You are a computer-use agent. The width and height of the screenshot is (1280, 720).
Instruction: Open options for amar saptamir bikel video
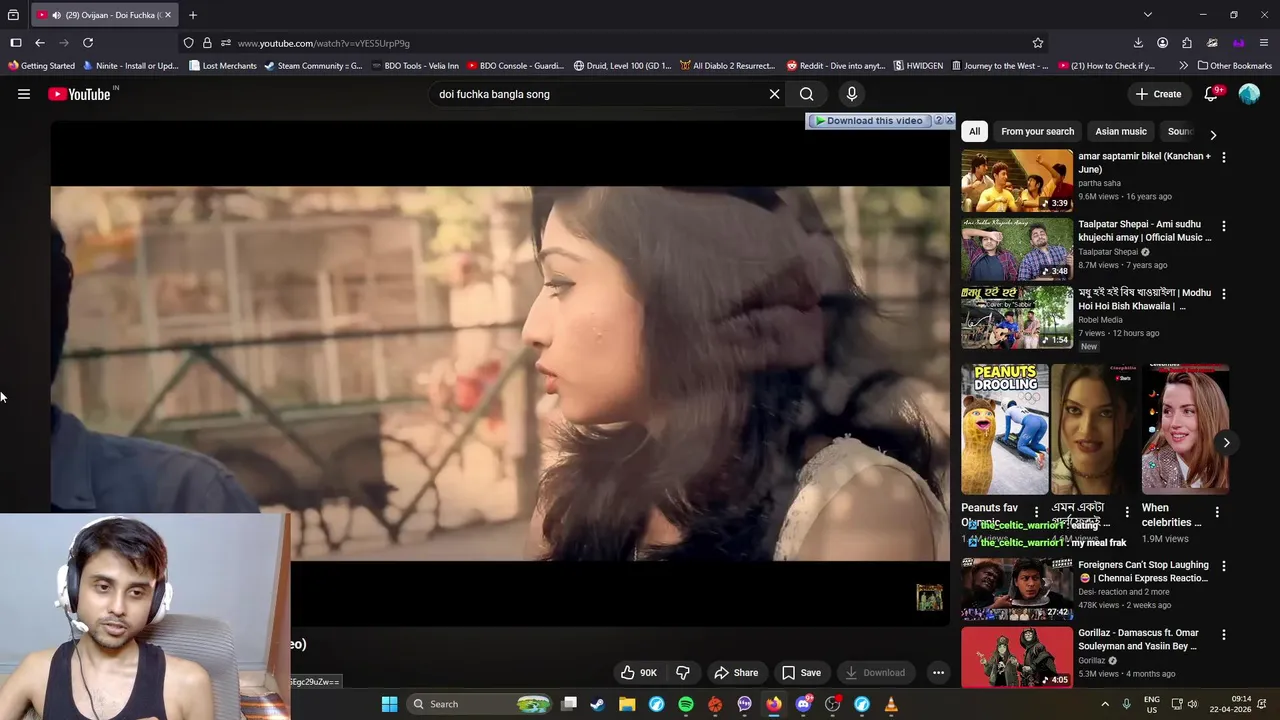1223,158
